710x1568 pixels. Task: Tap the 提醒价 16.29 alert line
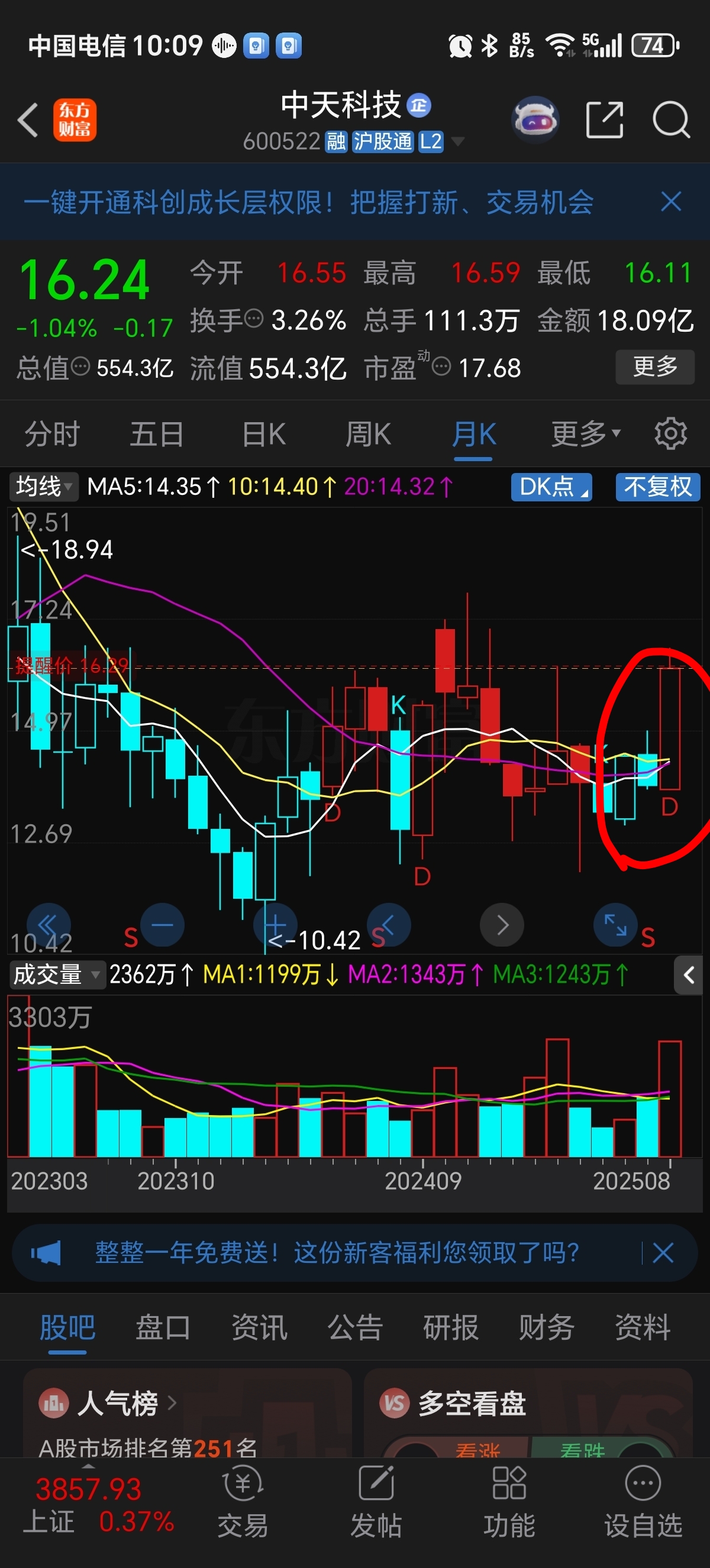click(71, 665)
